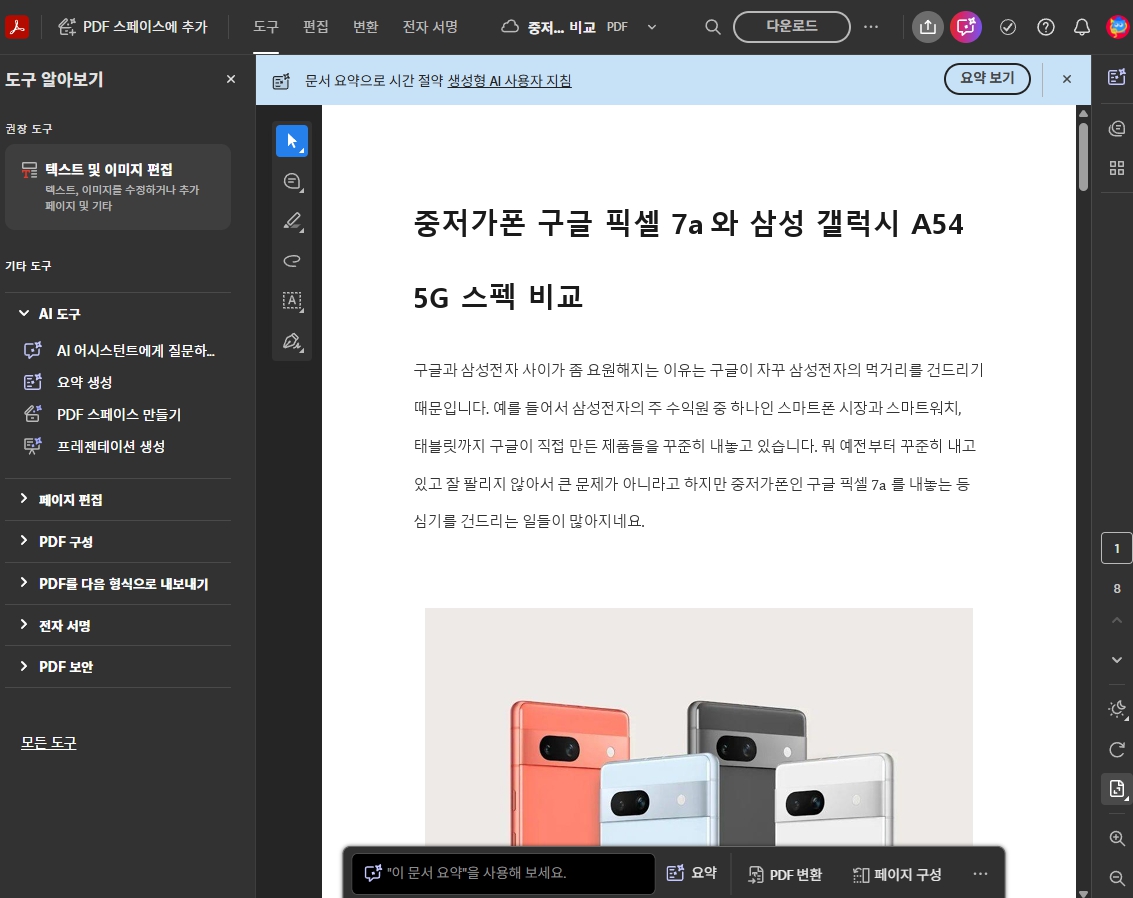Open the 전자 서명 tab
Screen dimensions: 1133x898
430,27
